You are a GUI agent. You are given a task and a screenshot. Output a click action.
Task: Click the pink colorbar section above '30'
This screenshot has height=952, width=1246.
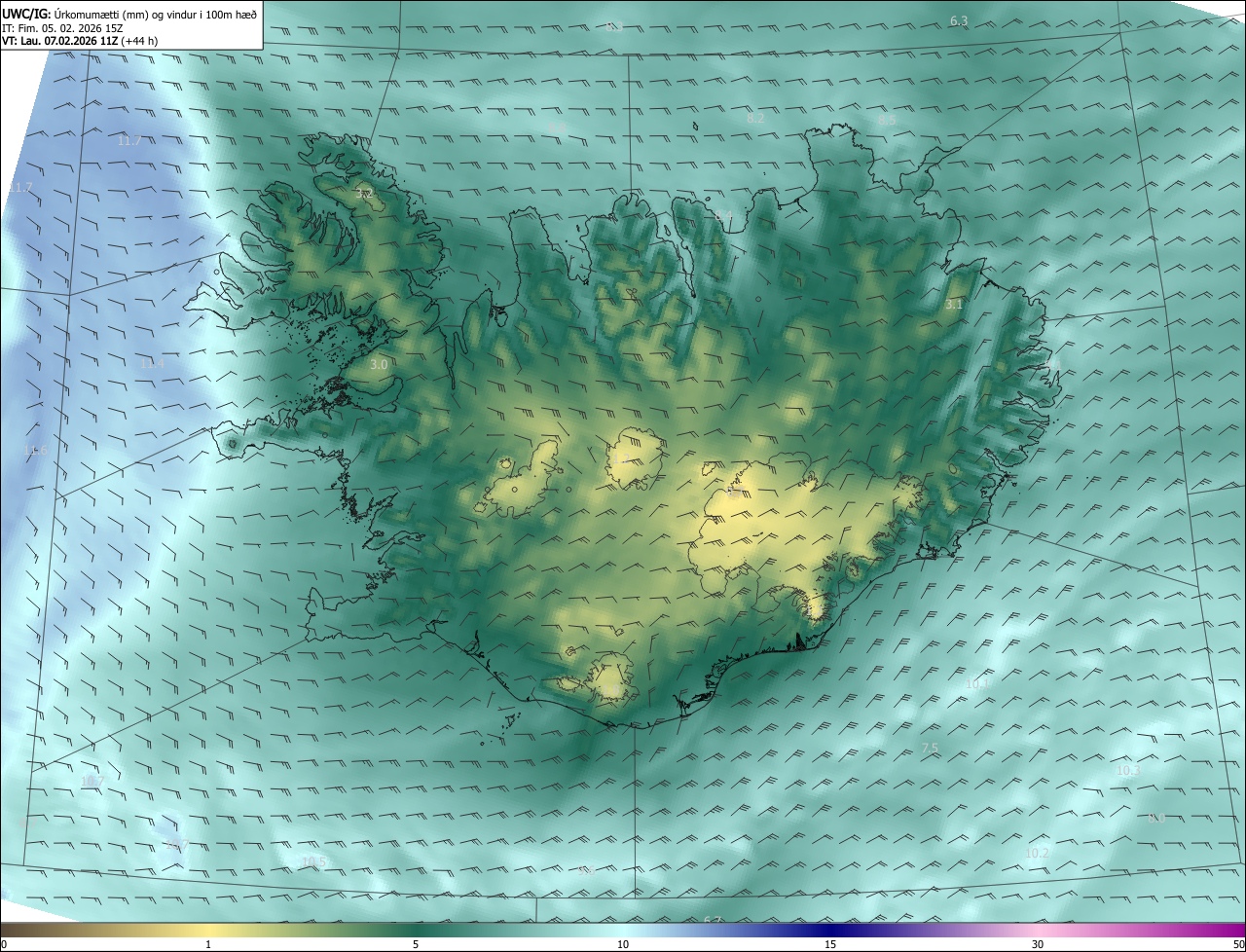pos(1038,930)
